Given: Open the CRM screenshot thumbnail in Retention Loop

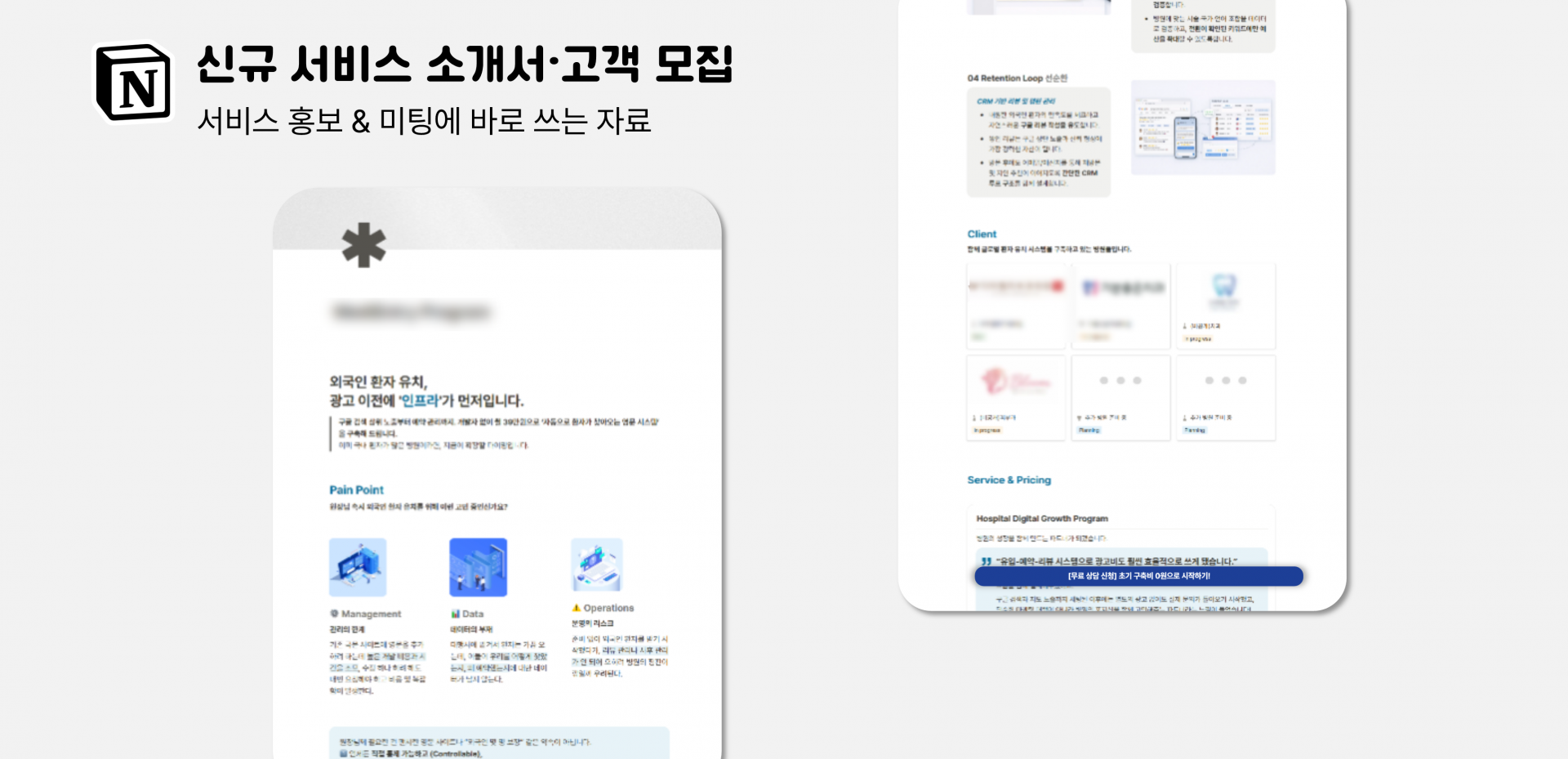Looking at the screenshot, I should click(1203, 127).
